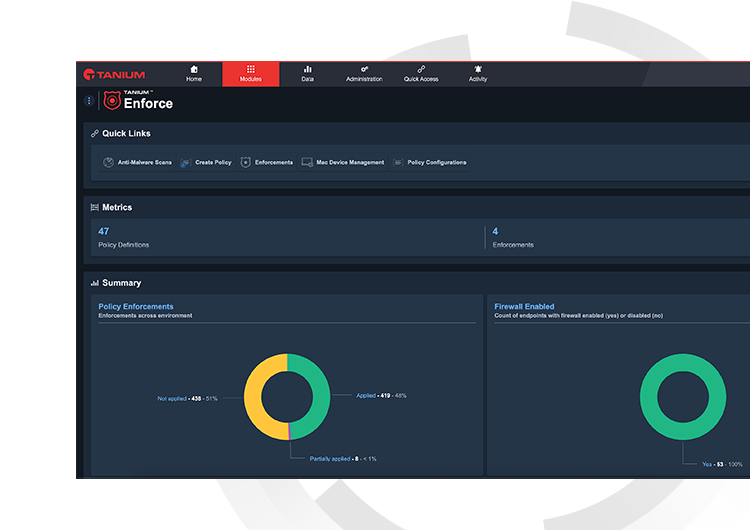750x530 pixels.
Task: Click the Data bar chart icon
Action: 308,69
